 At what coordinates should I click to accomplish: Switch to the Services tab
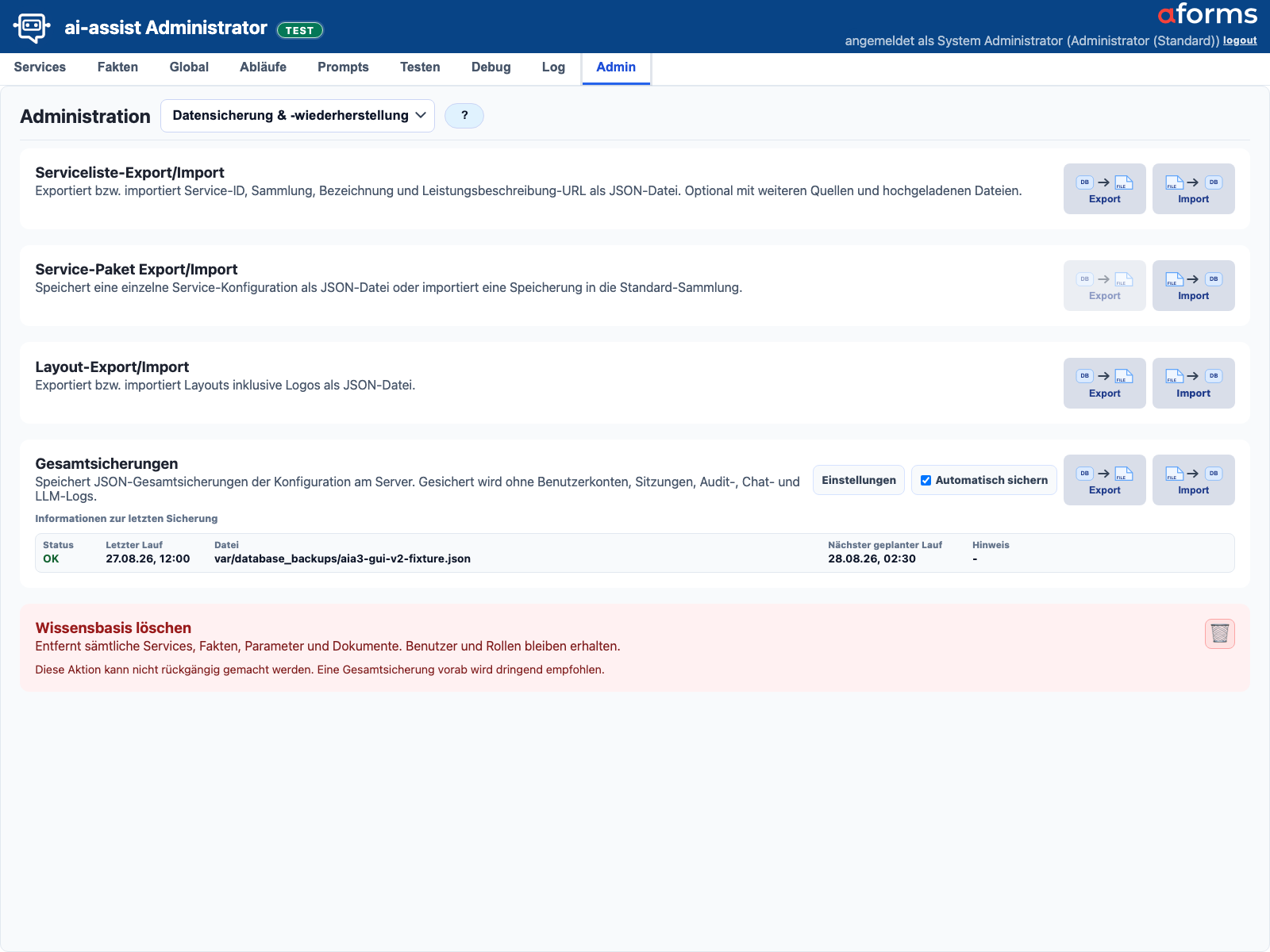40,67
